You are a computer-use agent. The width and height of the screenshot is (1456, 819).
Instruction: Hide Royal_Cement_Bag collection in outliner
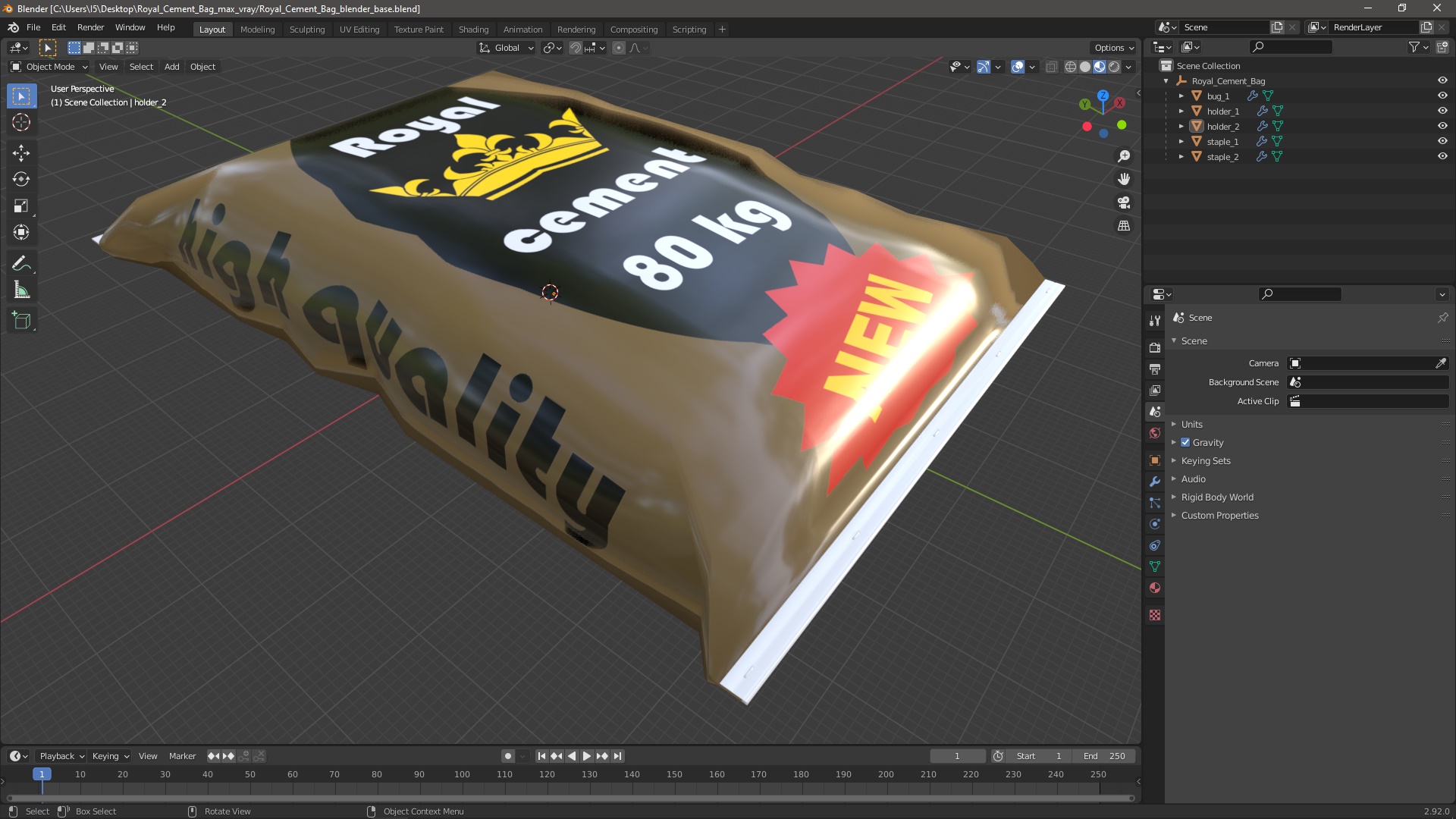tap(1442, 80)
